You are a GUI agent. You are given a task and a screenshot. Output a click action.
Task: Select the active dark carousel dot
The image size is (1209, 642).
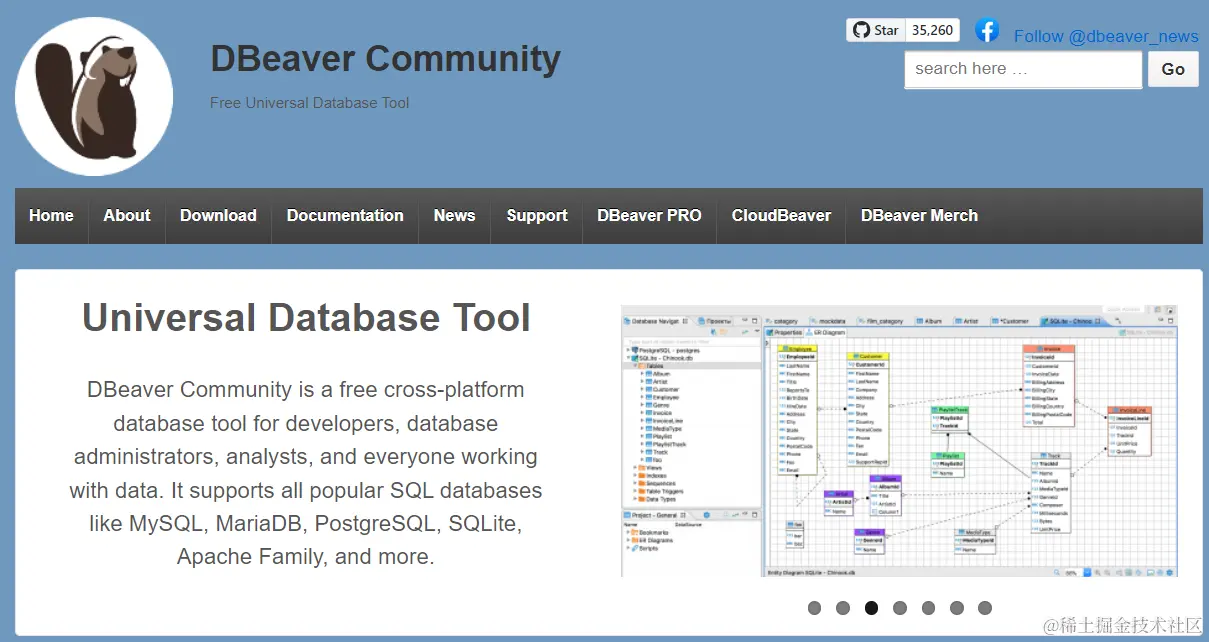point(871,608)
